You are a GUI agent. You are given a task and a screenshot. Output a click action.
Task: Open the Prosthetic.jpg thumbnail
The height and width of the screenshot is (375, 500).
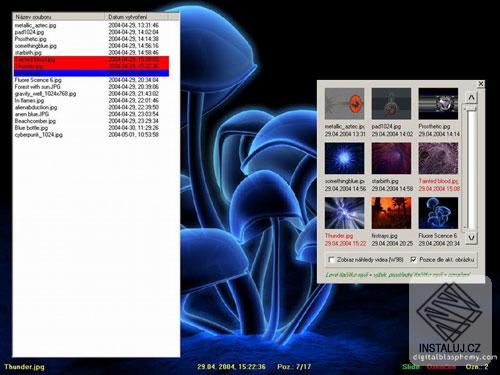coord(438,104)
